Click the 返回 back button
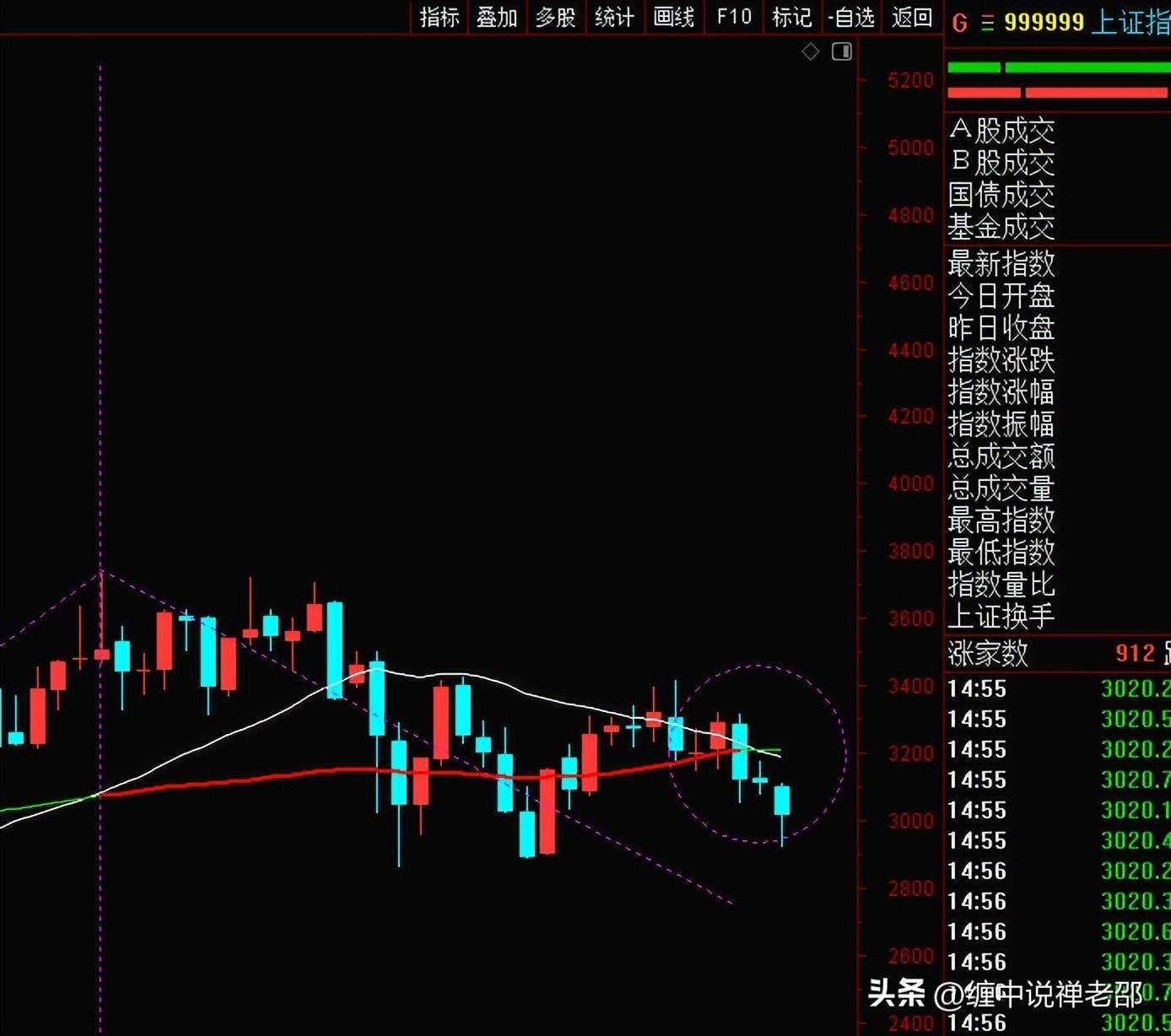Image resolution: width=1171 pixels, height=1036 pixels. tap(912, 17)
